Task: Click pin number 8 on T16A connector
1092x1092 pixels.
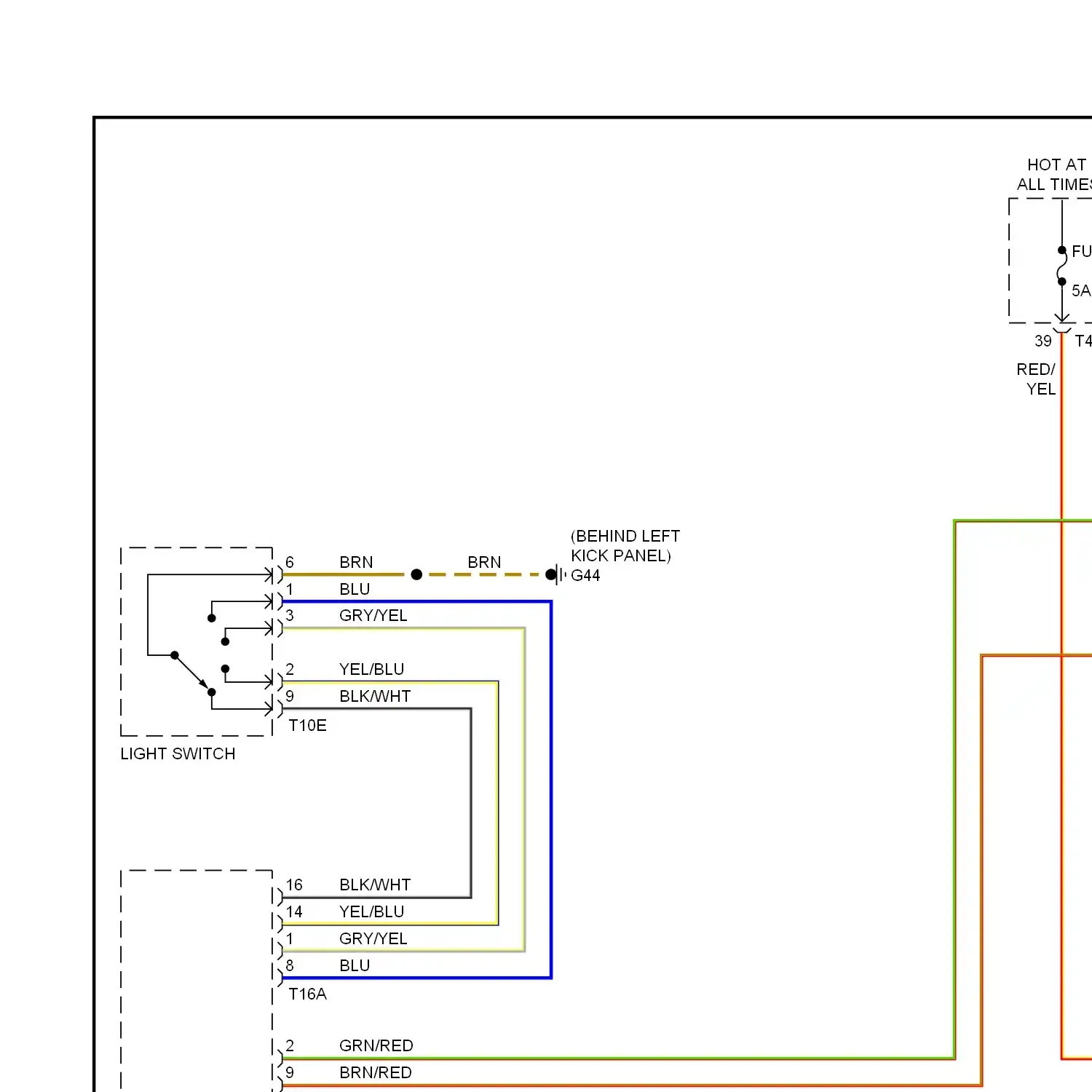Action: [x=290, y=965]
